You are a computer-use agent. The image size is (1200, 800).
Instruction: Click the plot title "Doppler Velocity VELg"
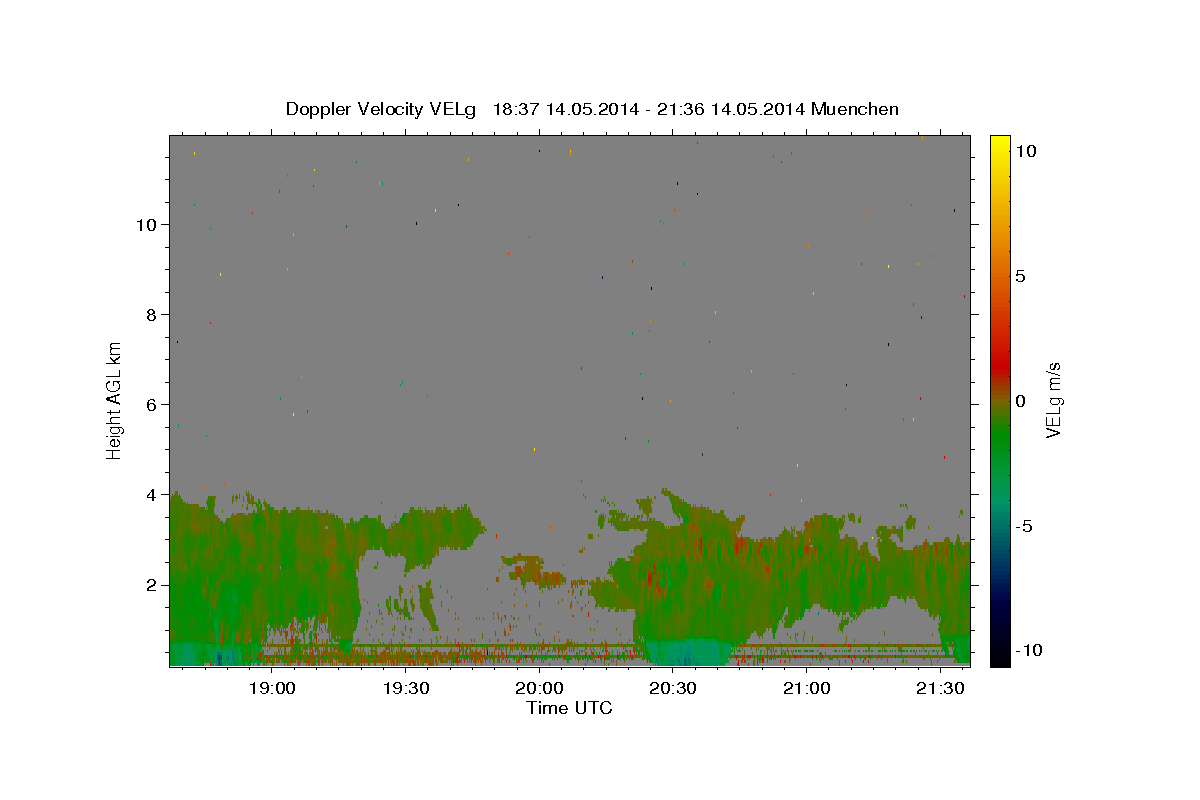383,109
